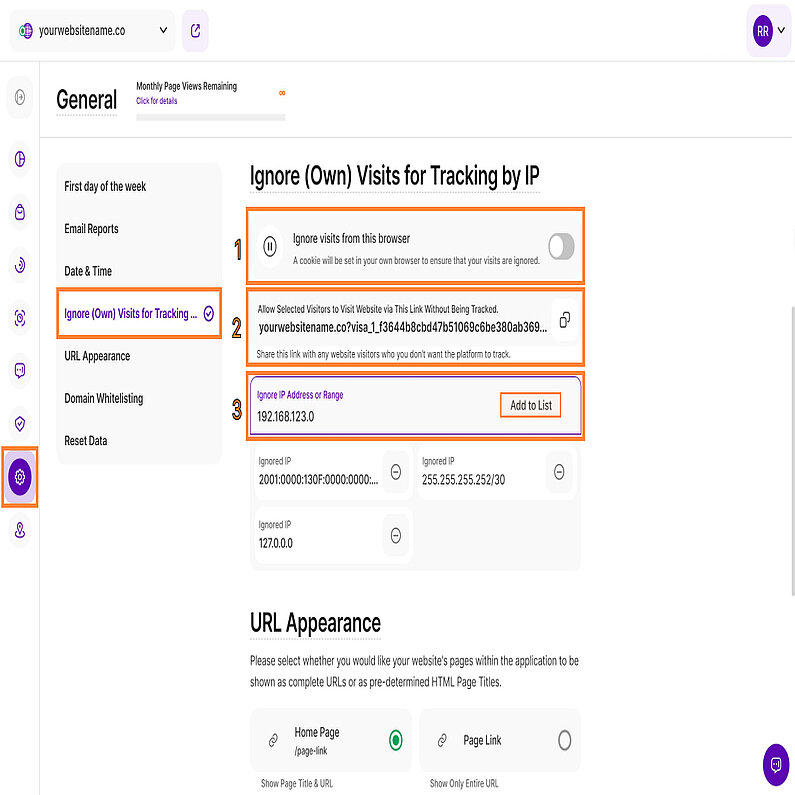Screen dimensions: 795x795
Task: Remove ignored IP 127.0.0.0
Action: coord(396,536)
